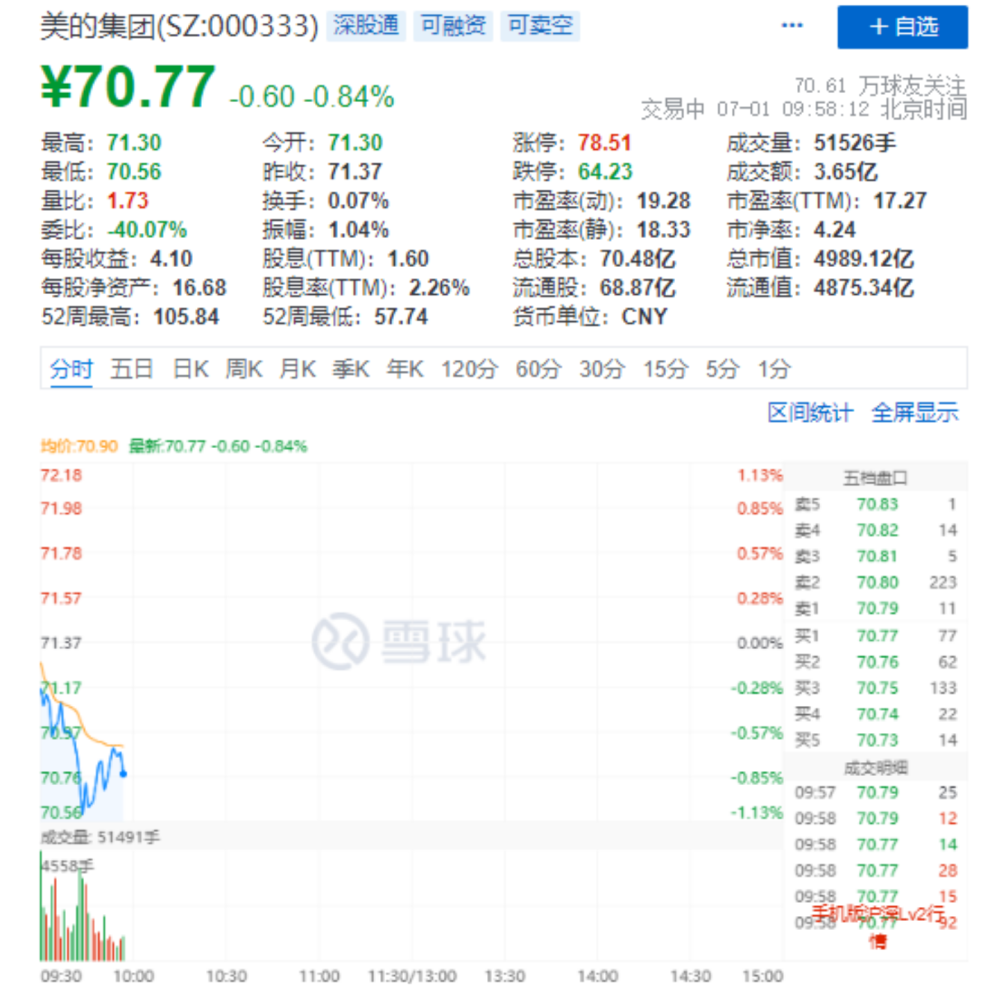Click the 成交量 value 51526手
Screen dimensions: 999x1000
pyautogui.click(x=855, y=142)
